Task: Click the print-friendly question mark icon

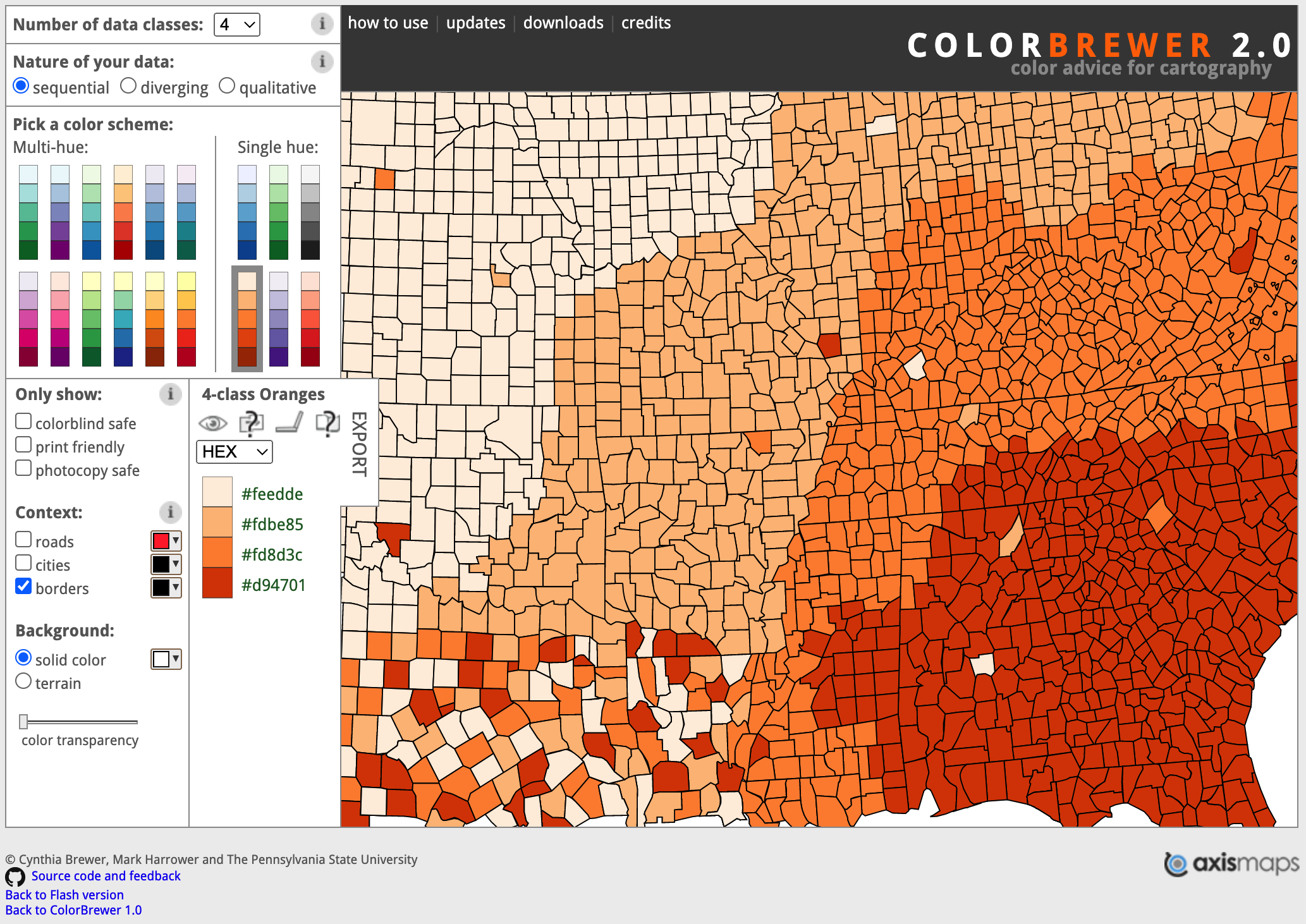Action: tap(251, 423)
